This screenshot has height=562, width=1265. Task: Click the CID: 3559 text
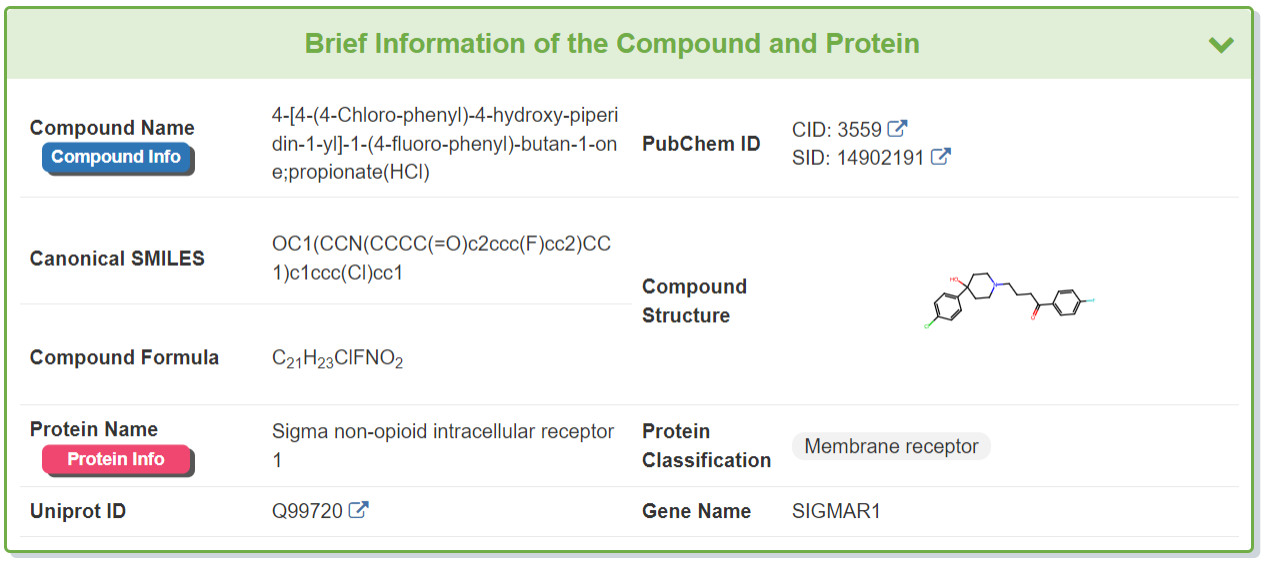pos(836,130)
